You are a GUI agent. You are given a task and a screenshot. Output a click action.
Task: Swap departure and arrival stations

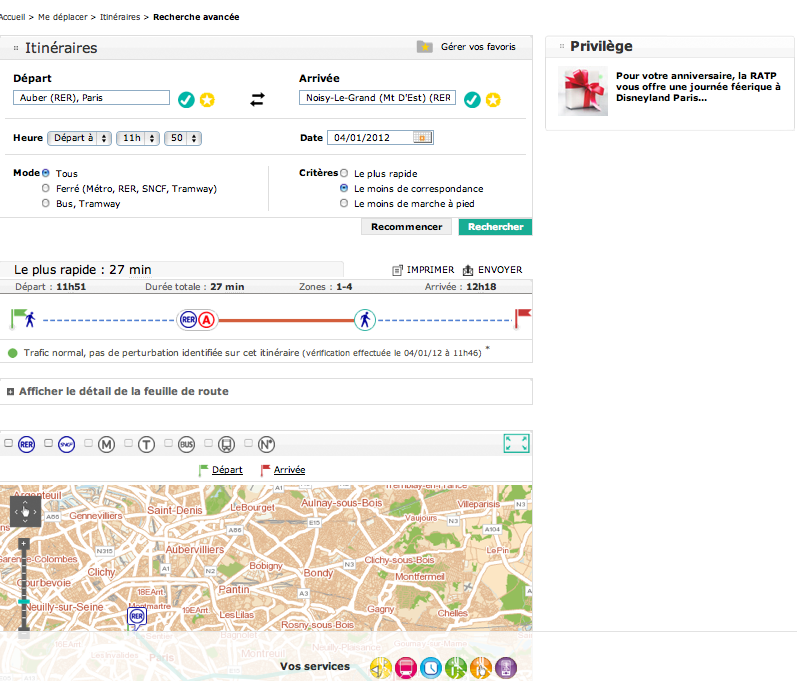coord(257,99)
